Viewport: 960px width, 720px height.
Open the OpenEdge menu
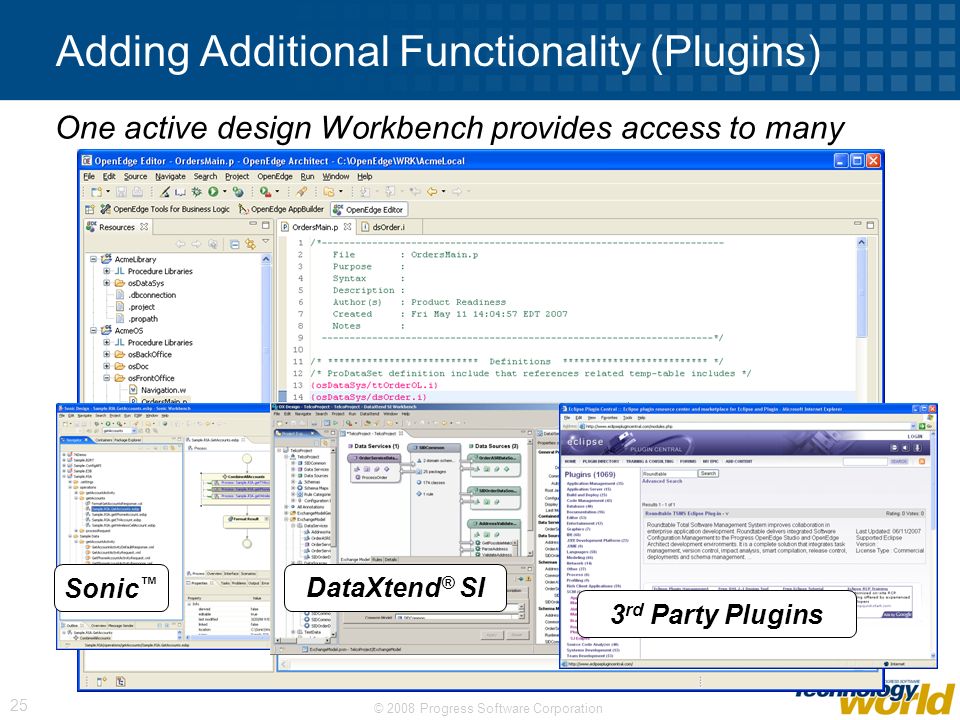click(x=275, y=176)
